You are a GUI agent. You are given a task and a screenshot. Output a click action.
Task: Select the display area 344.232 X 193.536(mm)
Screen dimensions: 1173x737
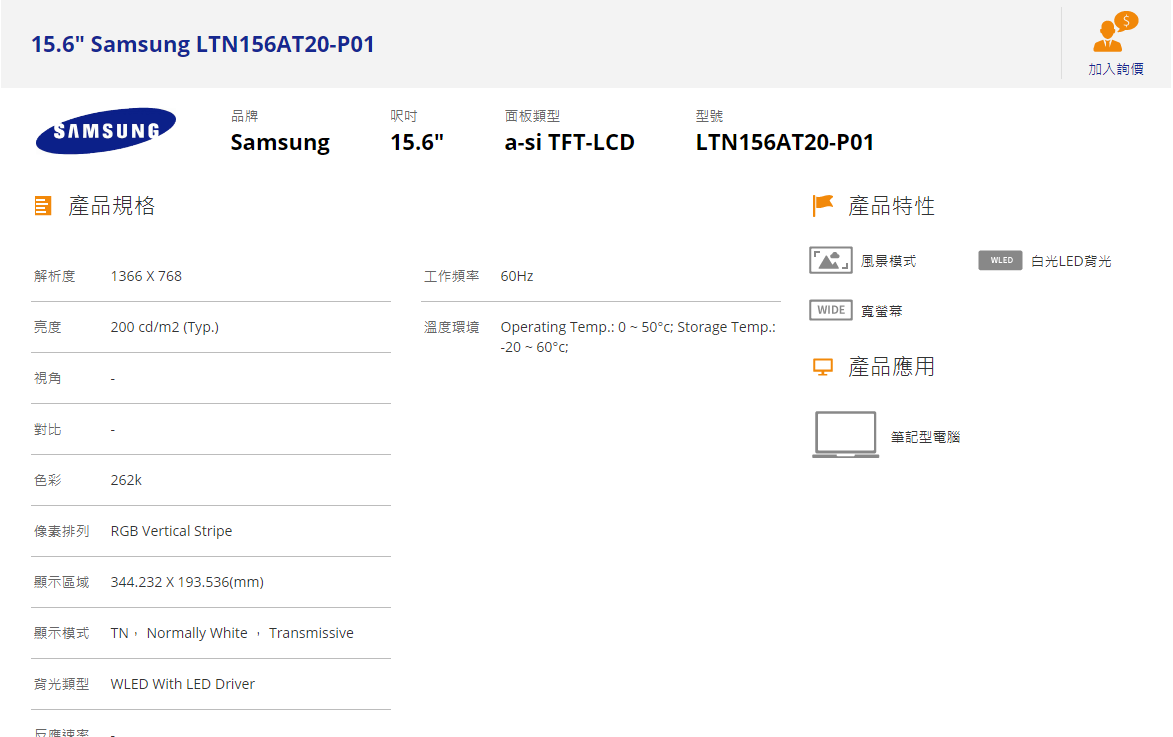187,582
